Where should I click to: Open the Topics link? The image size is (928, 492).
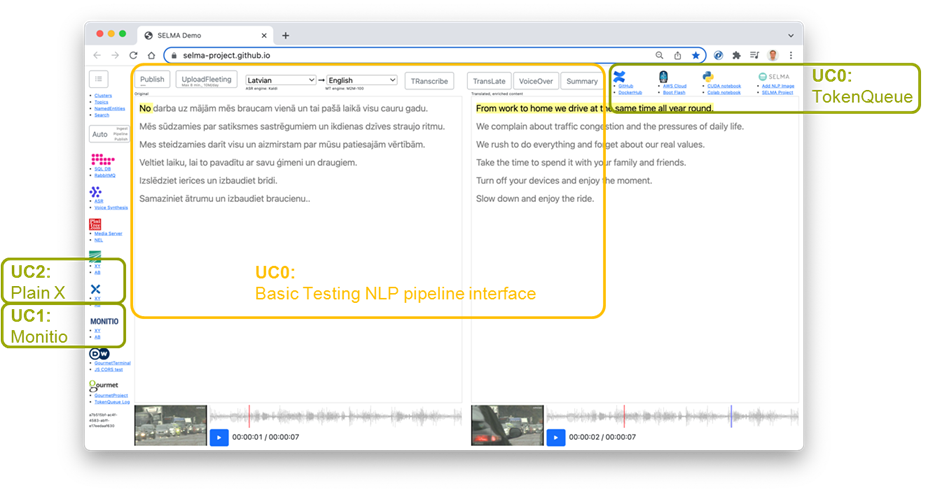pyautogui.click(x=101, y=102)
